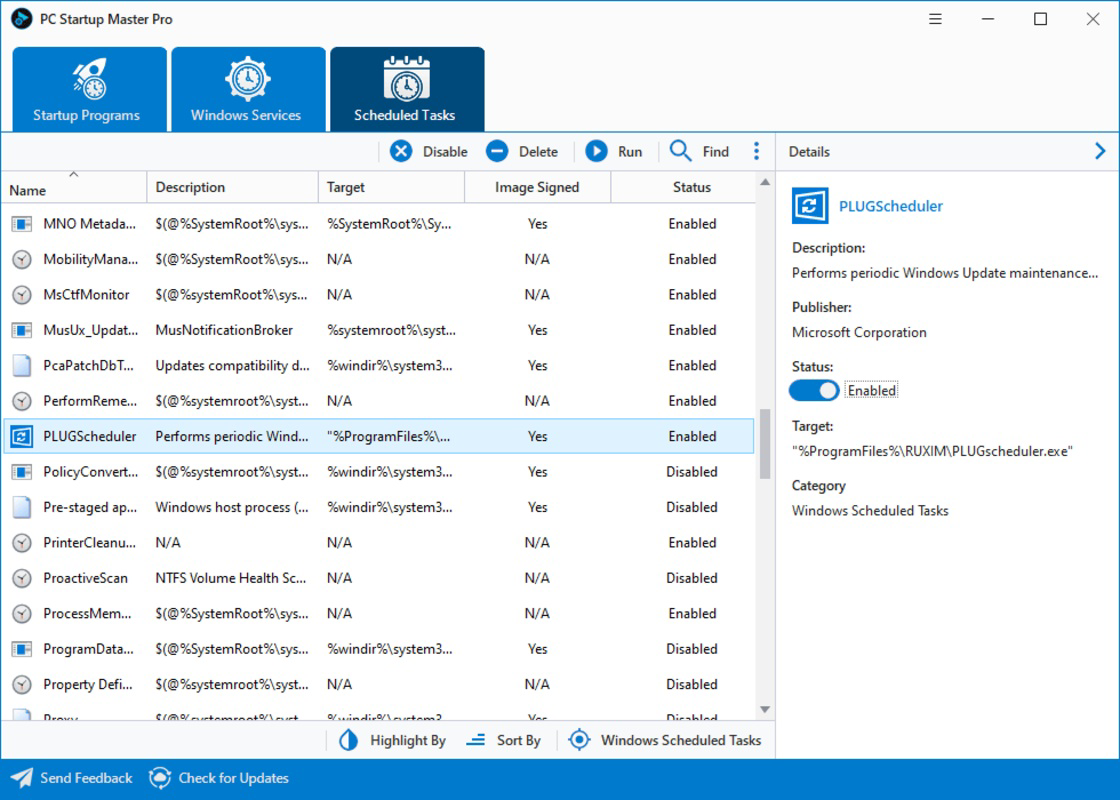Click the PLUGScheduler icon in Details panel
This screenshot has width=1120, height=800.
tap(809, 206)
